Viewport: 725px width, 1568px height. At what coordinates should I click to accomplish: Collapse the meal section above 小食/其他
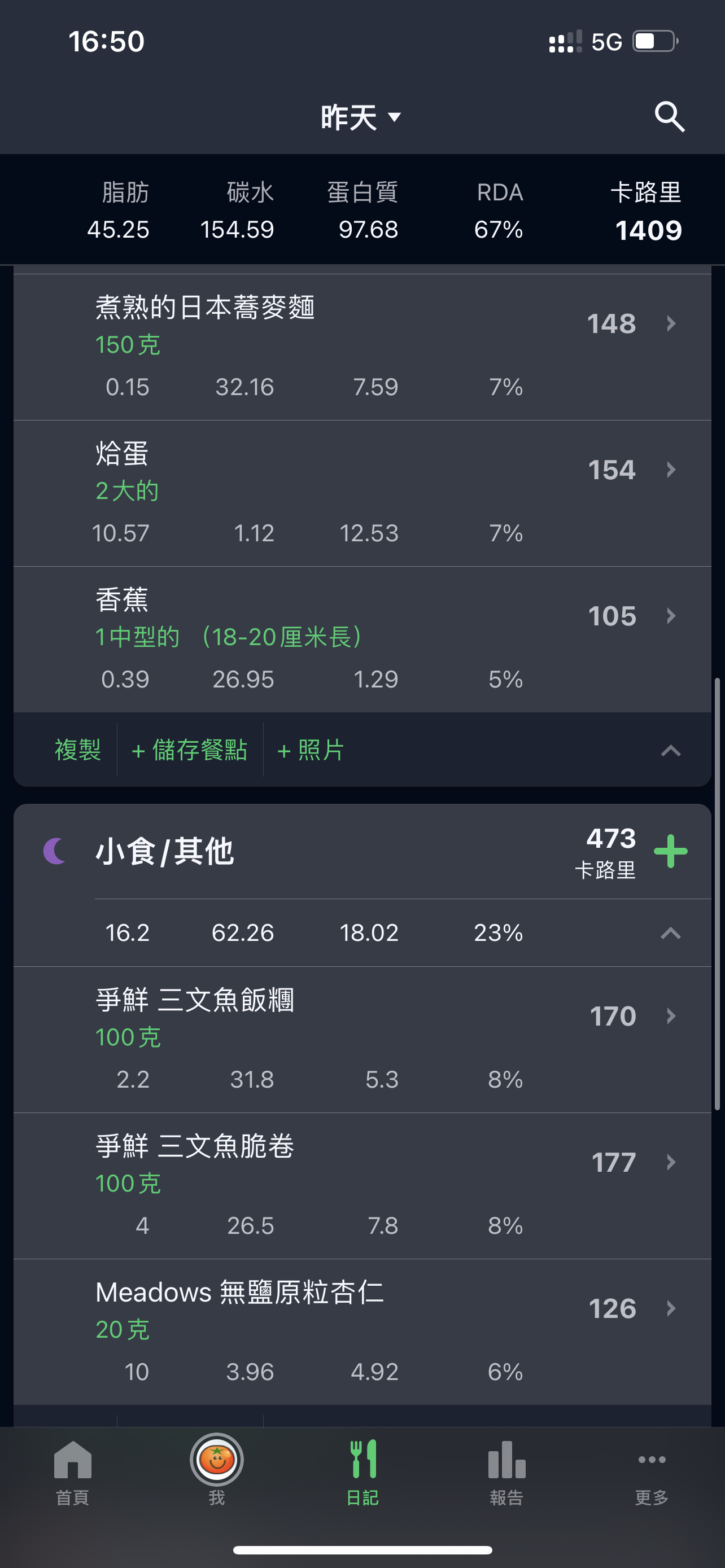(670, 751)
